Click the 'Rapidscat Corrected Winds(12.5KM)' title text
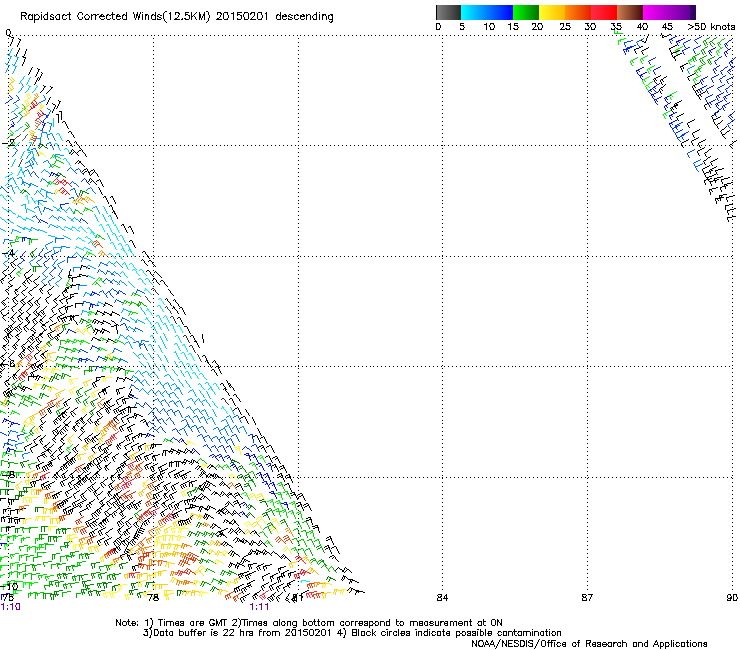 pos(115,17)
